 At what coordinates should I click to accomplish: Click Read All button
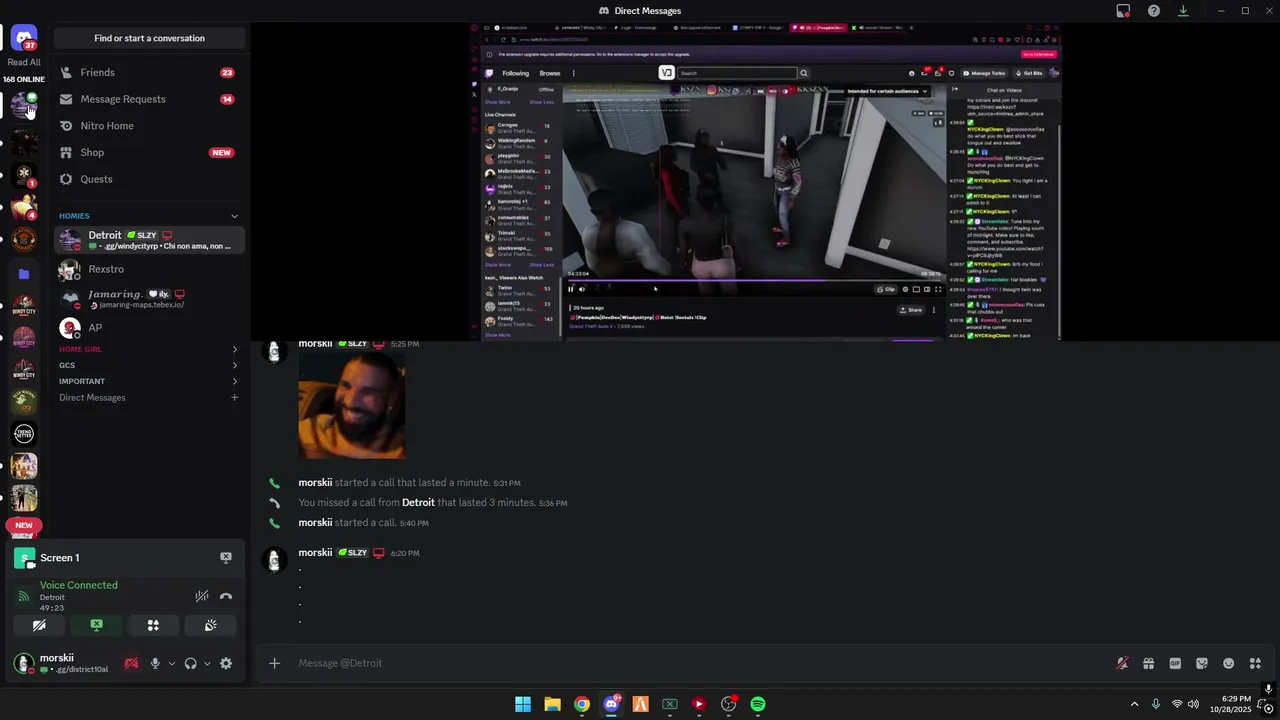24,62
